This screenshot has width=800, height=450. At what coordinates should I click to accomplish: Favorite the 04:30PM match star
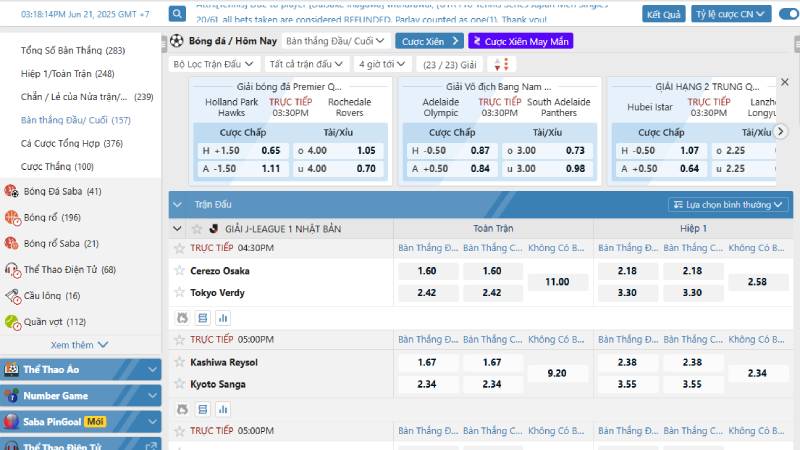click(x=179, y=248)
